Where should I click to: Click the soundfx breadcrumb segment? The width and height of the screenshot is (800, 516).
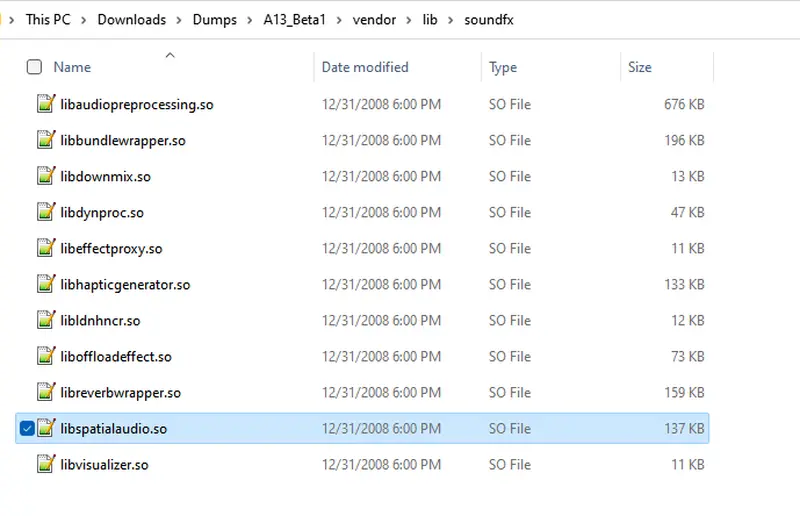click(x=489, y=19)
